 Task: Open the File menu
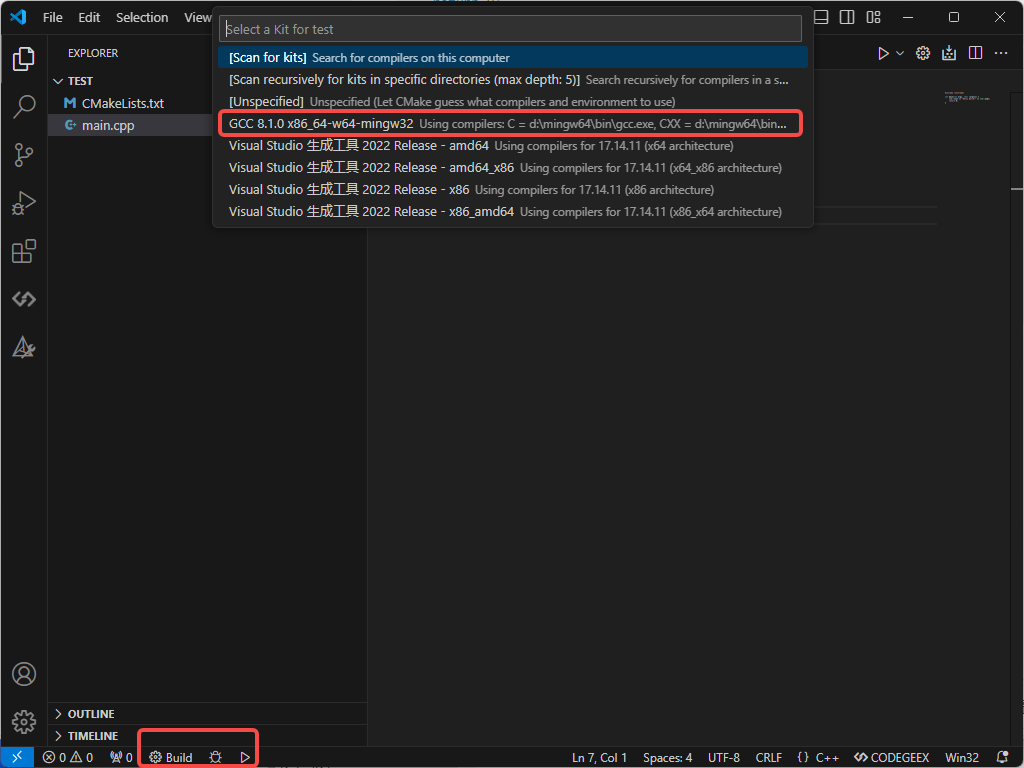click(x=53, y=18)
